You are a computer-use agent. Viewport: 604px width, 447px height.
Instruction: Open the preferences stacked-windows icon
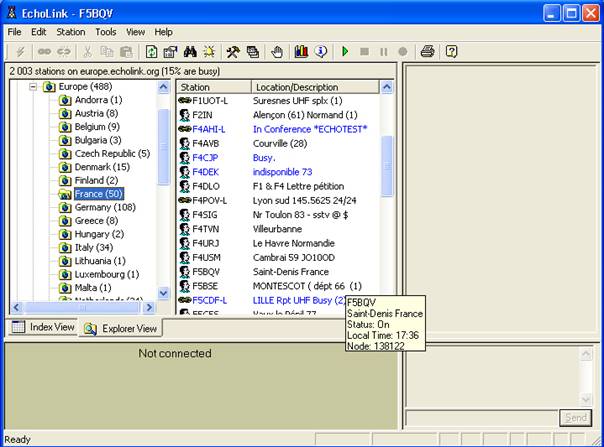pyautogui.click(x=253, y=52)
